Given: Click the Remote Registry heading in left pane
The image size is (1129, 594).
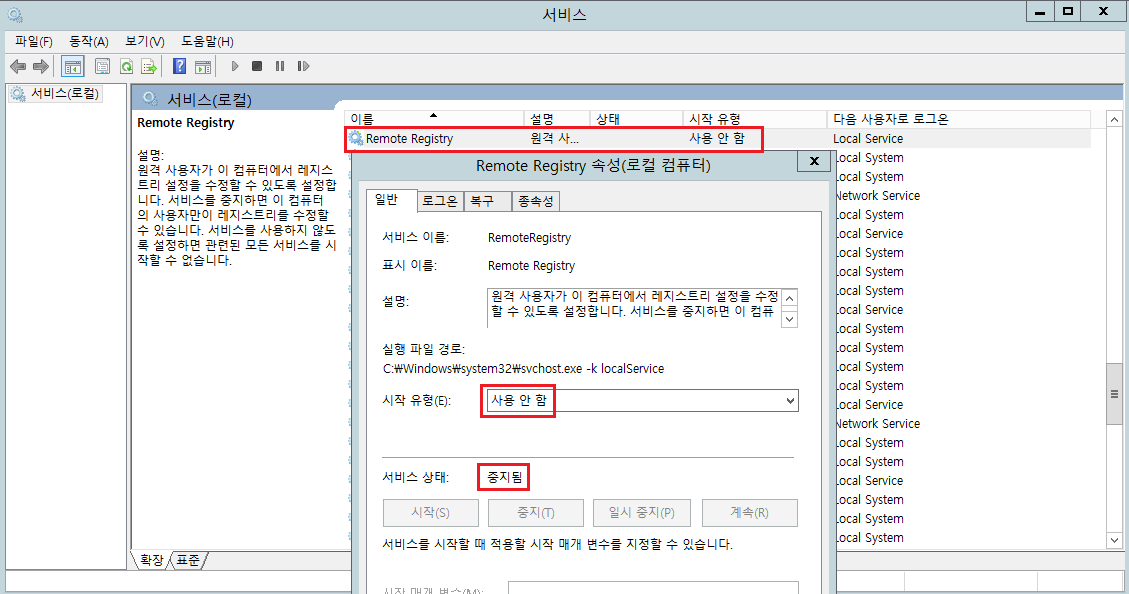Looking at the screenshot, I should pos(186,123).
